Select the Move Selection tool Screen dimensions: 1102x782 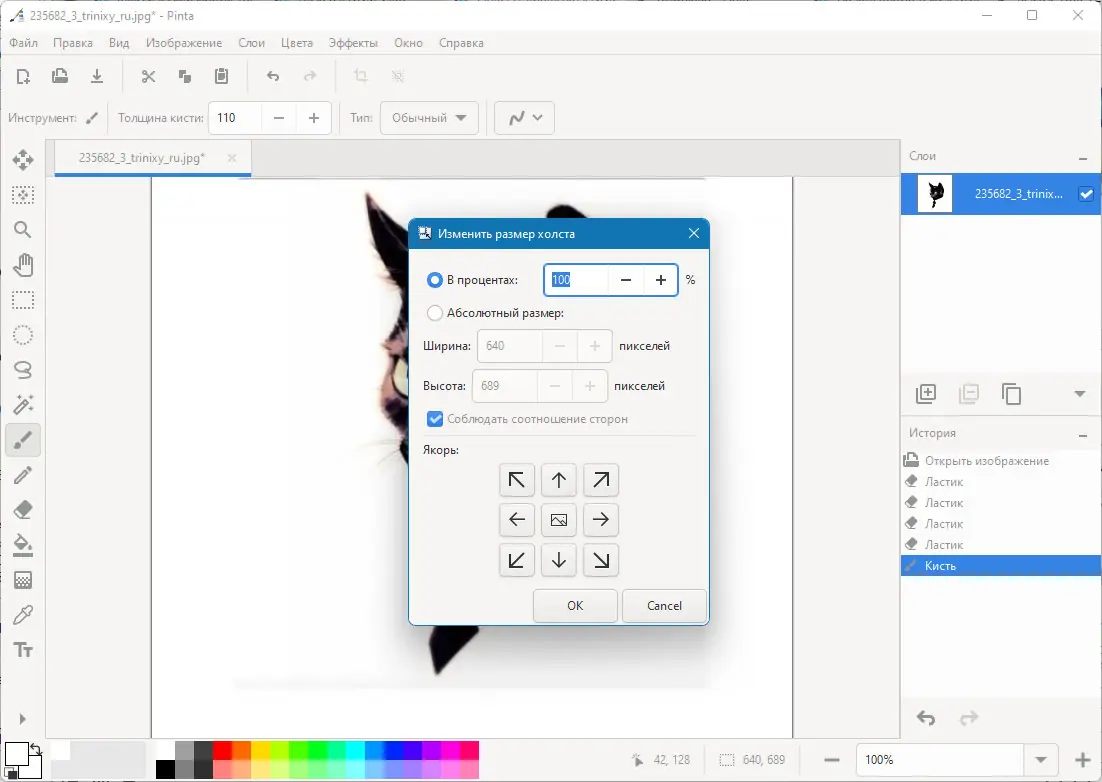coord(22,195)
